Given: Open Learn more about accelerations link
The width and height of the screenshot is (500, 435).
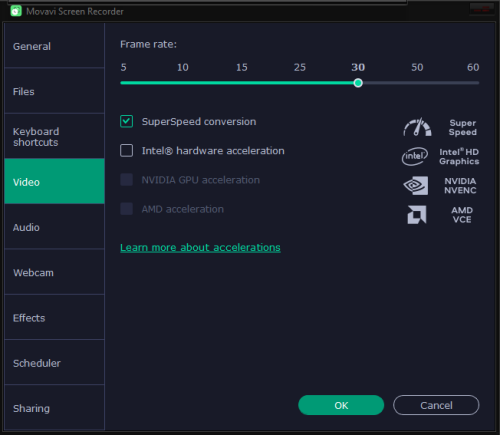Looking at the screenshot, I should [200, 248].
